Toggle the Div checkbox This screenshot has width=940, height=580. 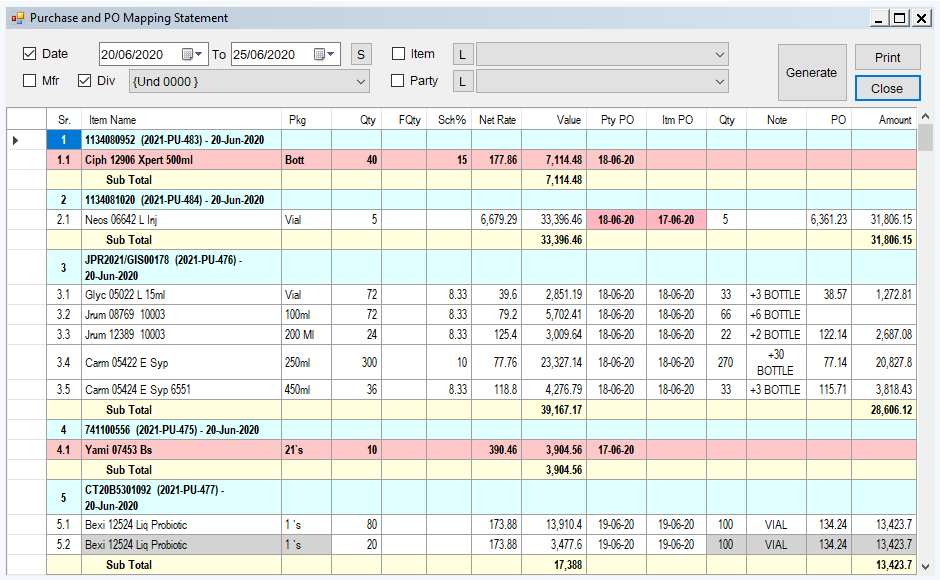coord(84,81)
